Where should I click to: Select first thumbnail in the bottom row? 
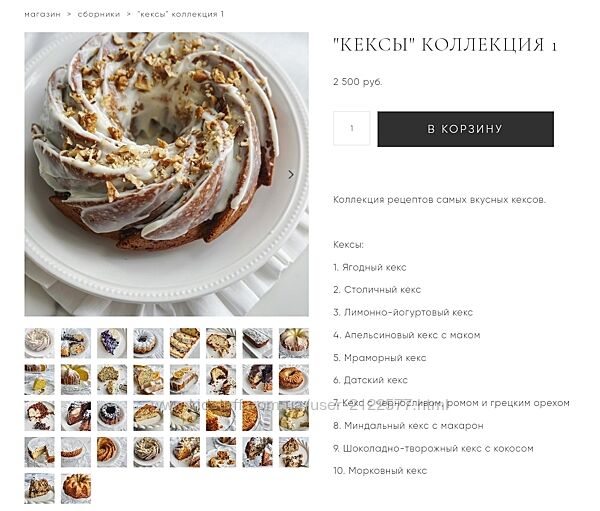click(39, 488)
